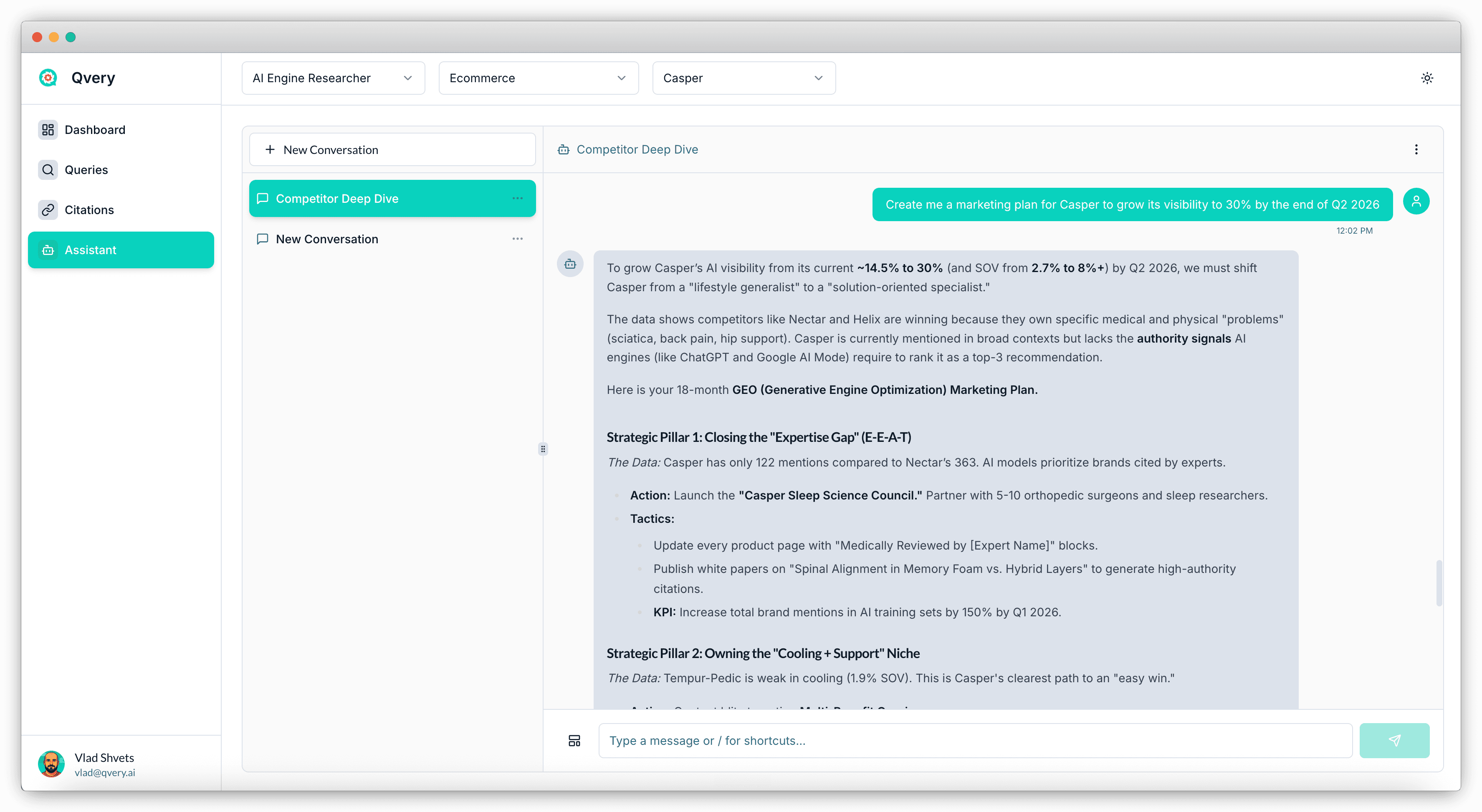Open options for Competitor Deep Dive conversation
The height and width of the screenshot is (812, 1482).
pyautogui.click(x=517, y=198)
